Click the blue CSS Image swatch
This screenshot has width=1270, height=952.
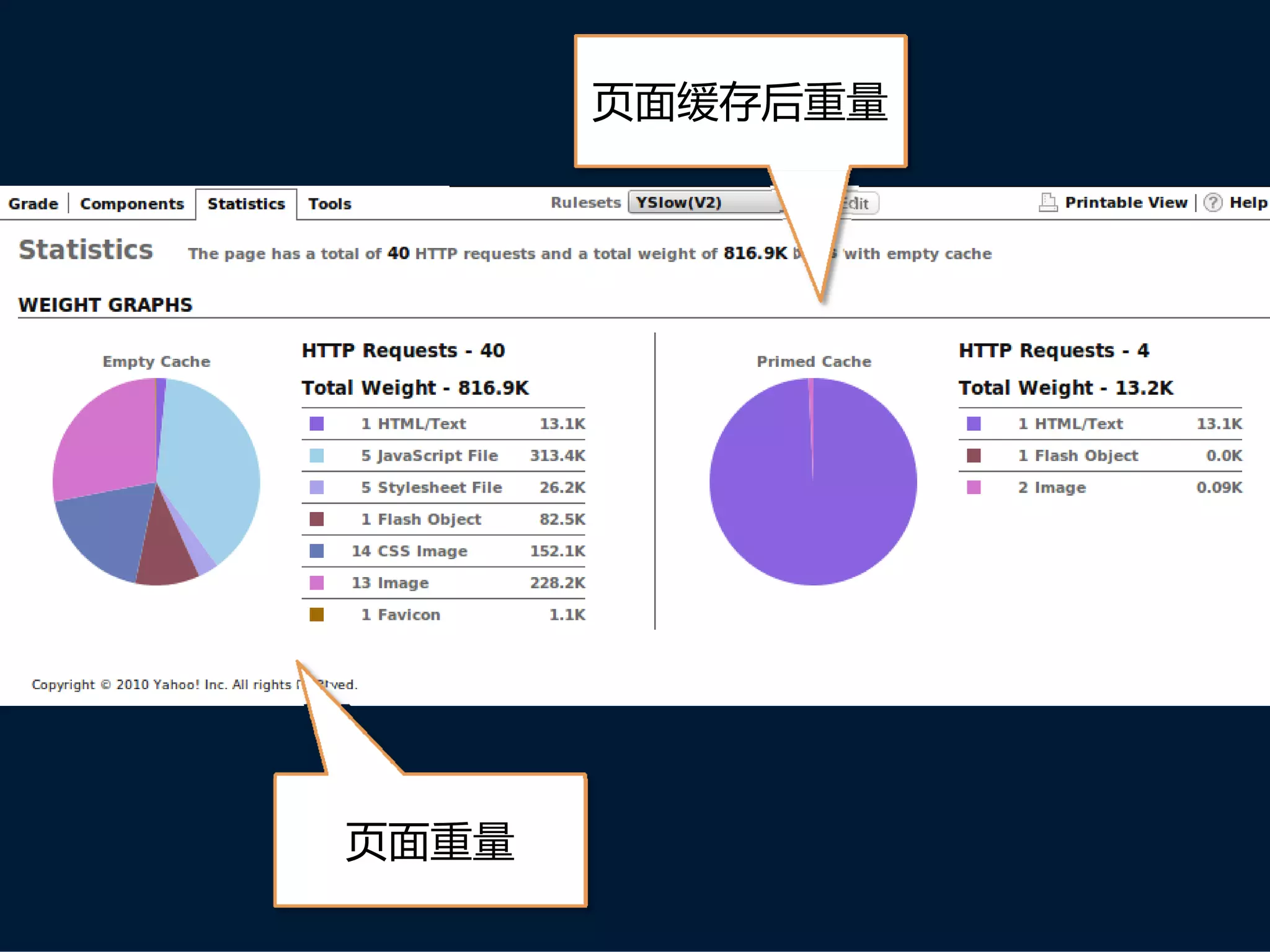tap(316, 551)
